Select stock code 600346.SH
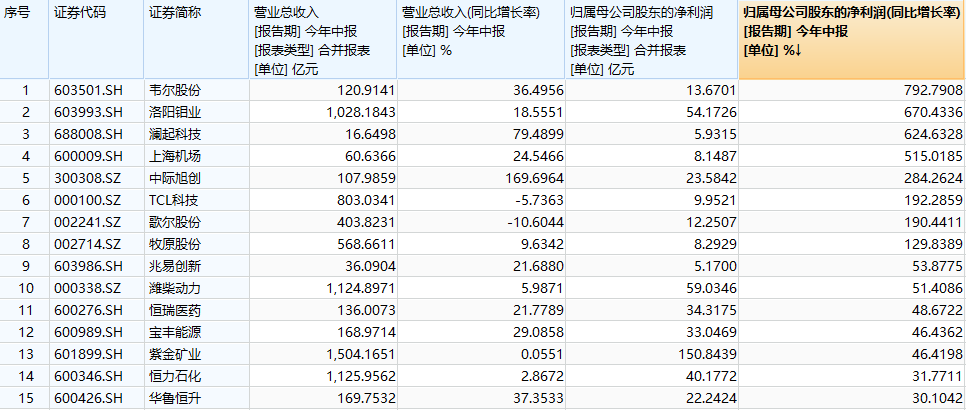This screenshot has height=410, width=966. point(87,377)
